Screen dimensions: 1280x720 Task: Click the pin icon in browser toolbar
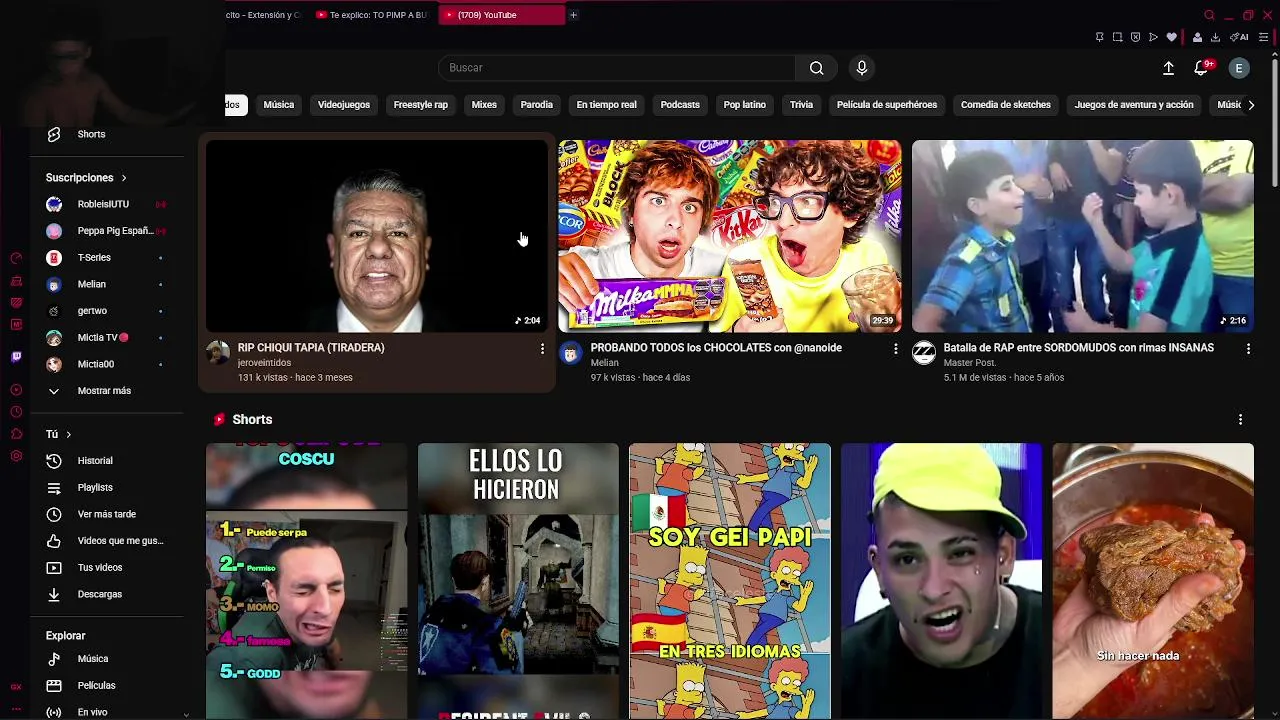[1099, 37]
